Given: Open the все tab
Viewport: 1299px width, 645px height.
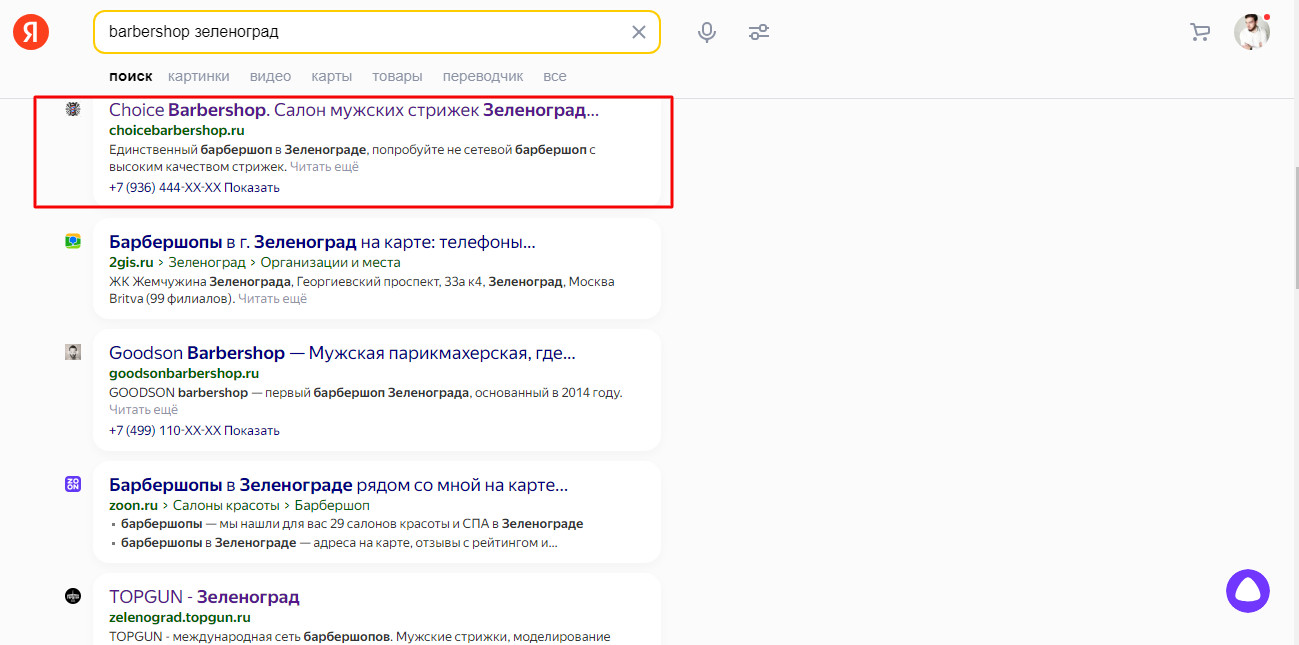Looking at the screenshot, I should [555, 76].
